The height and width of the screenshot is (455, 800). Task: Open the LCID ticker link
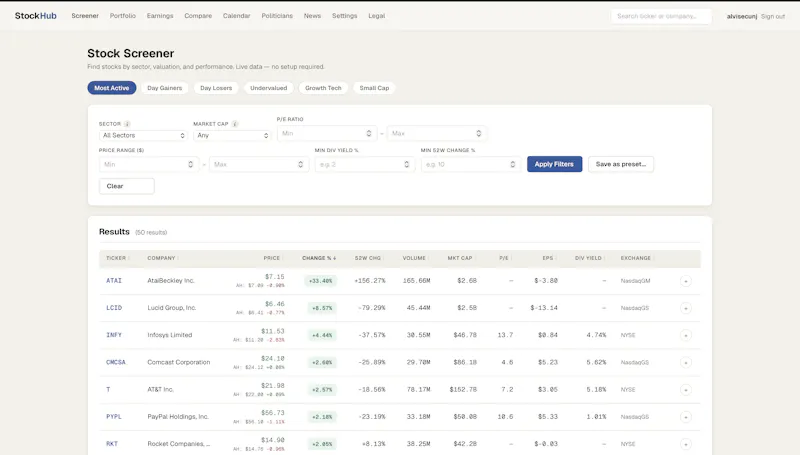pyautogui.click(x=114, y=308)
